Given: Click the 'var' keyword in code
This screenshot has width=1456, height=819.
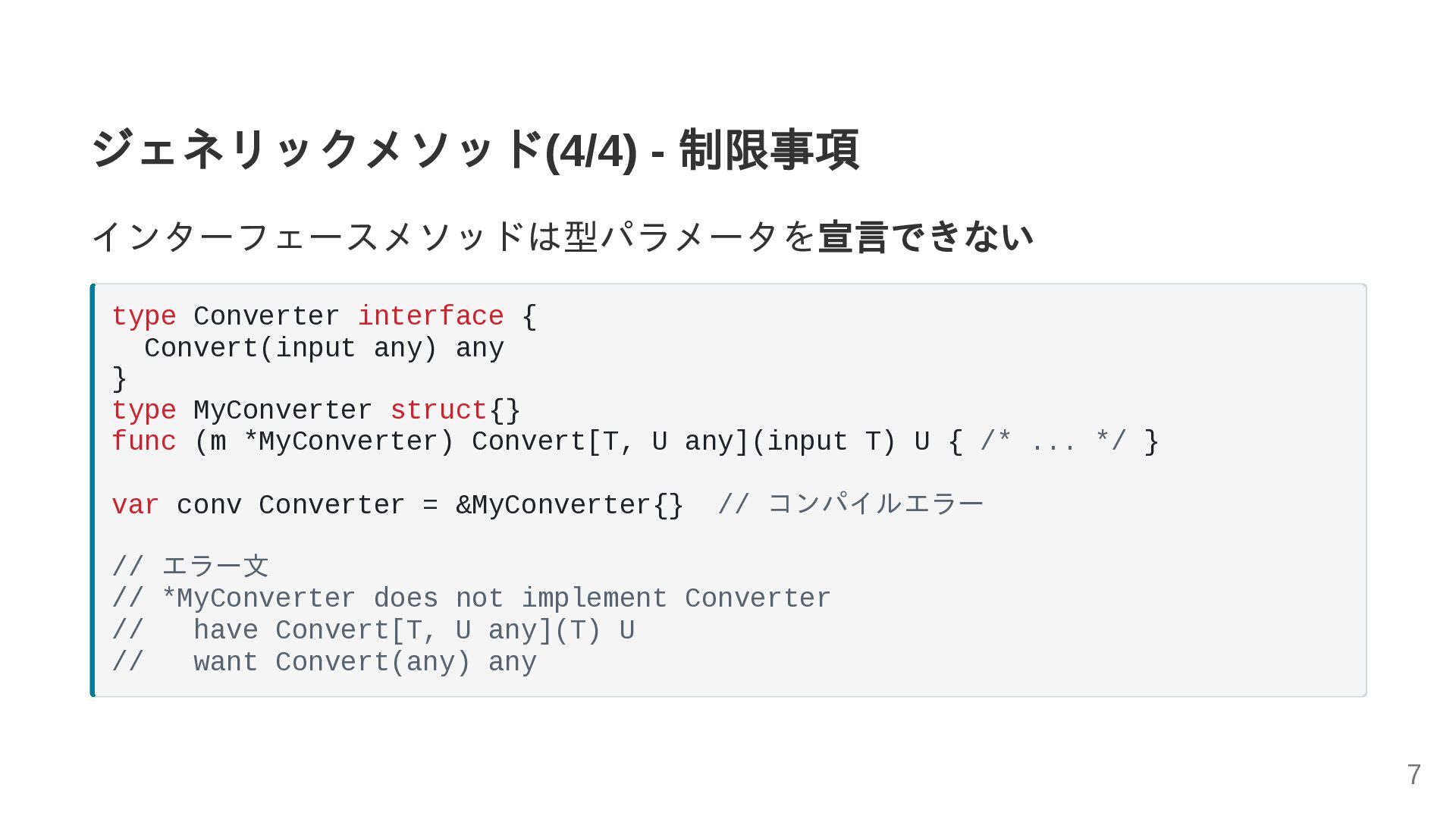Looking at the screenshot, I should coord(136,505).
